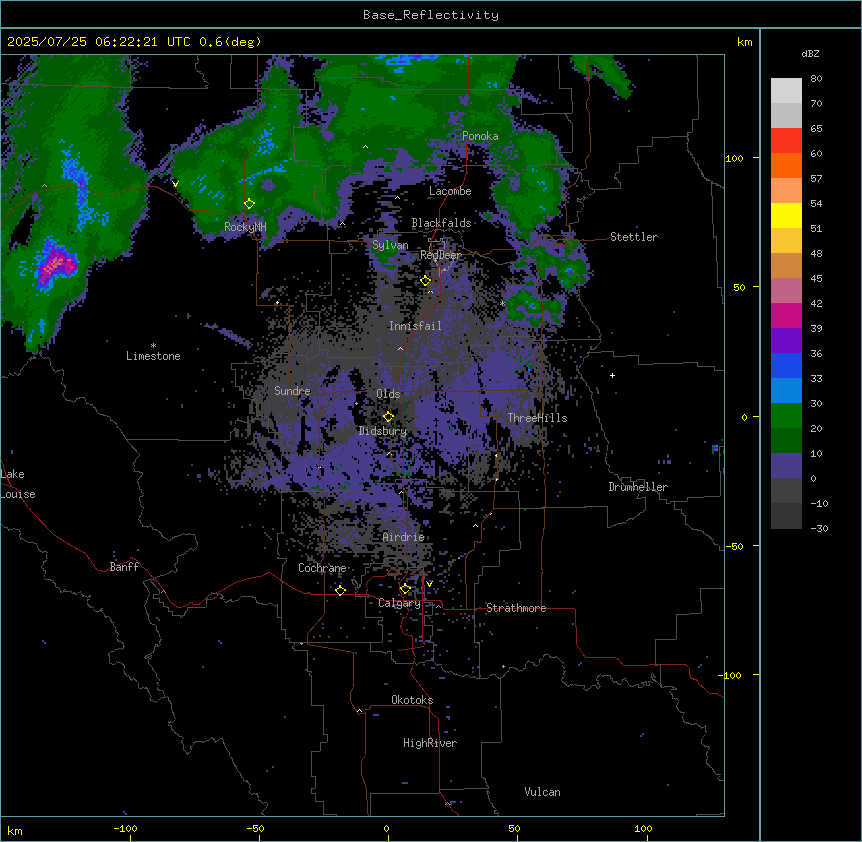The image size is (862, 842).
Task: Click the km unit label at top right
Action: click(x=744, y=42)
